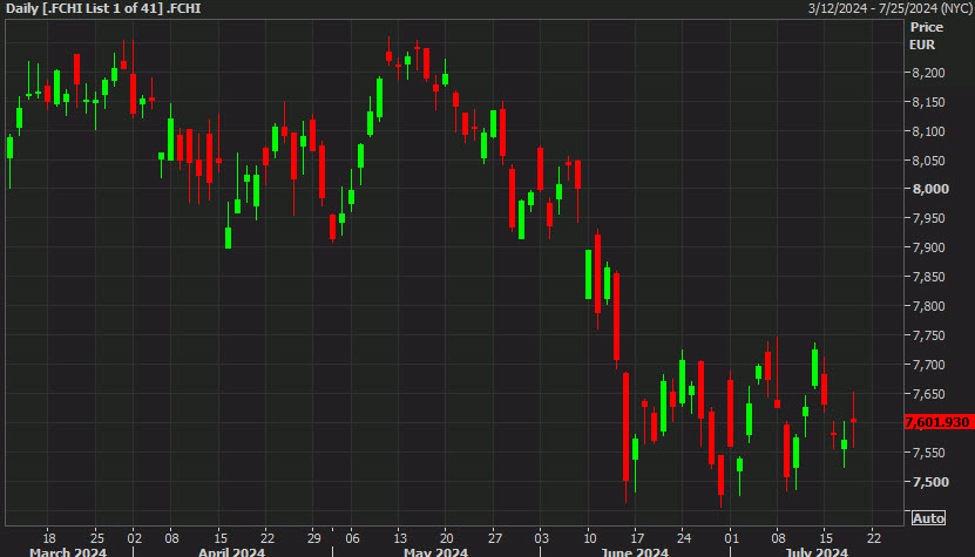Image resolution: width=975 pixels, height=557 pixels.
Task: Click the date tick labeled 25 in March
Action: 97,538
